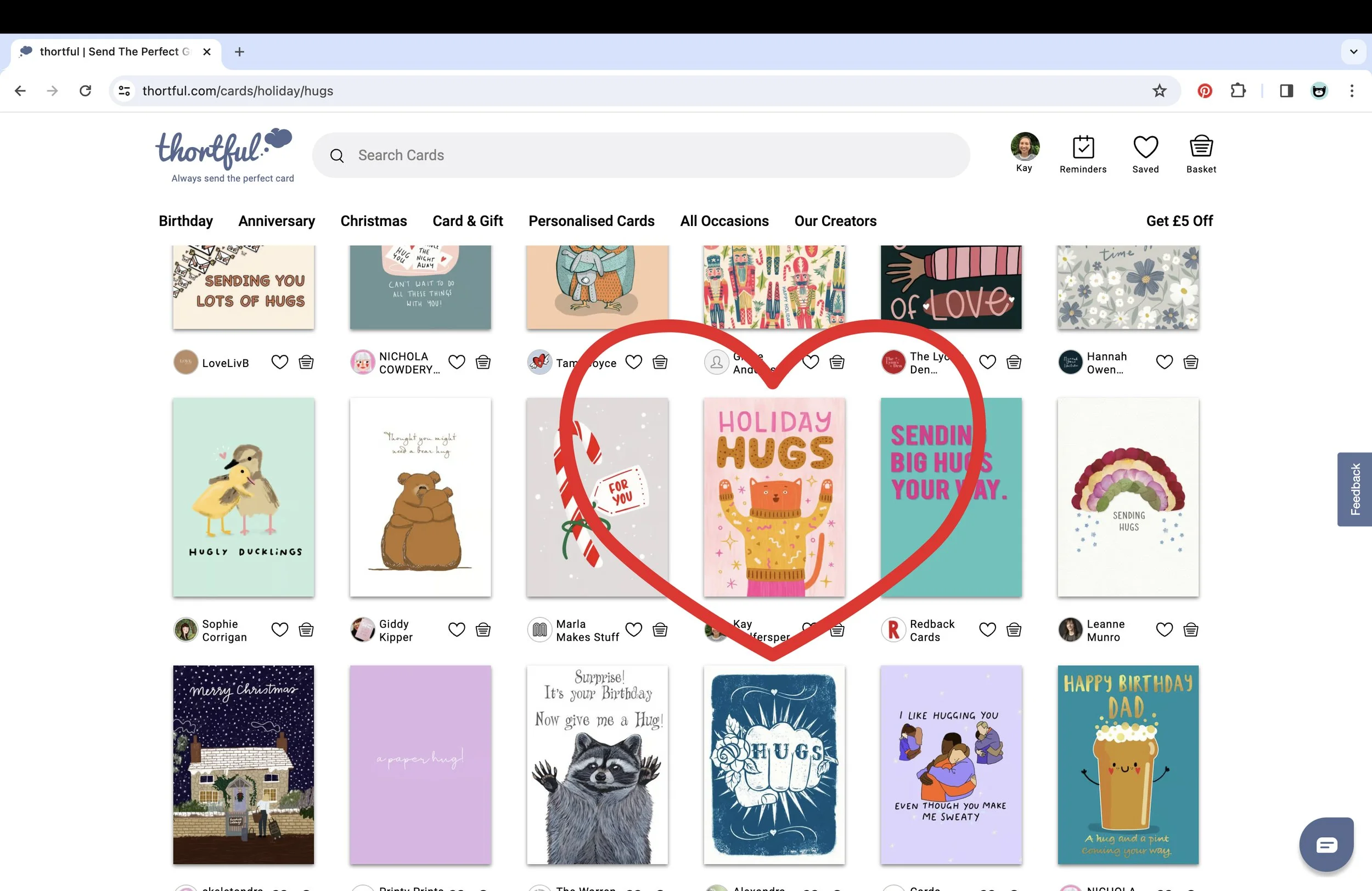1372x891 pixels.
Task: Click the Search Cards input field
Action: [x=640, y=155]
